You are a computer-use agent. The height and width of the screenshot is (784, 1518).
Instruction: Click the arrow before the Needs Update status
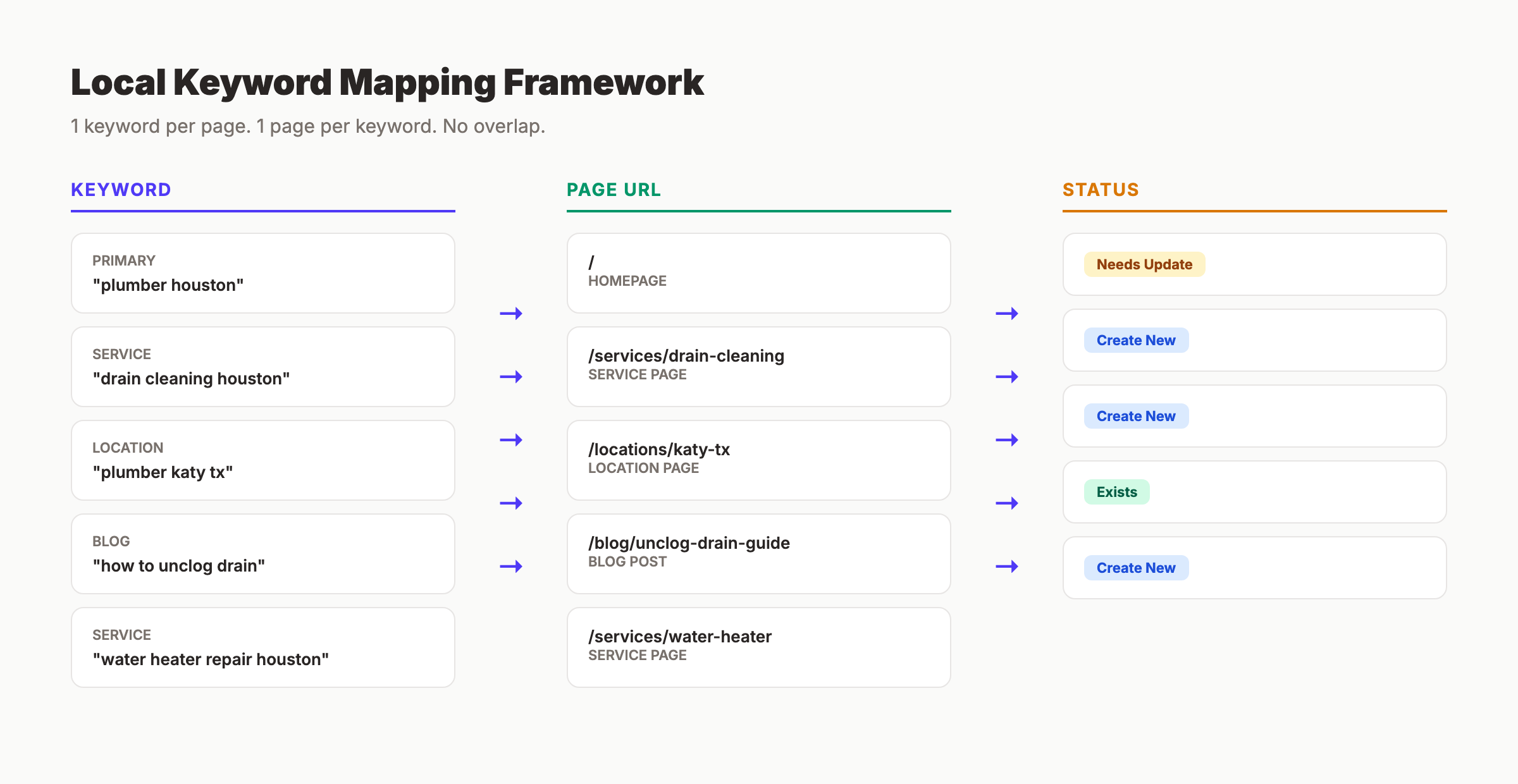coord(1008,313)
